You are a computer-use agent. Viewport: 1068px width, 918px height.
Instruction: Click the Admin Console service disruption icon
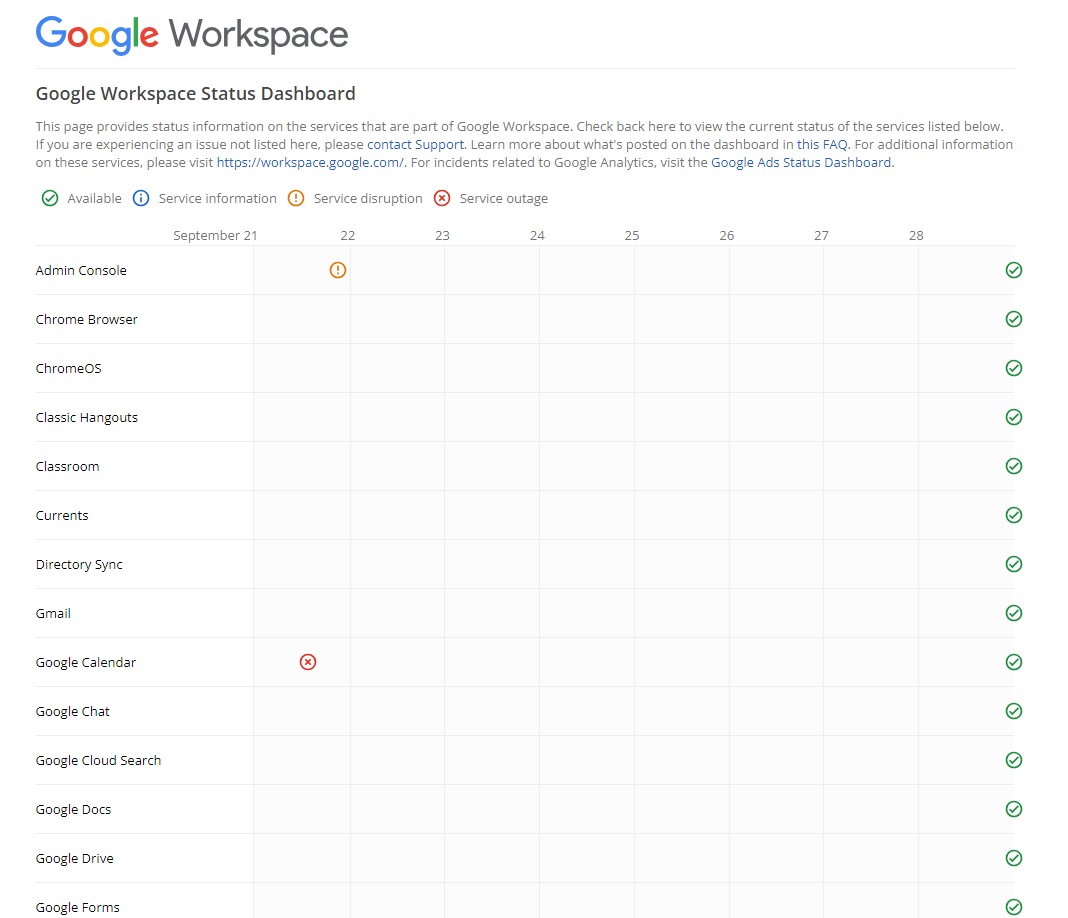coord(338,270)
